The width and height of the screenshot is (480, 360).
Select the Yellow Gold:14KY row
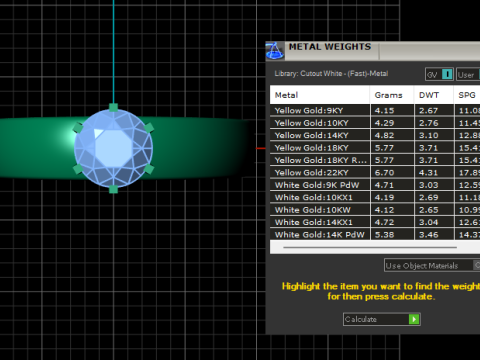point(375,135)
